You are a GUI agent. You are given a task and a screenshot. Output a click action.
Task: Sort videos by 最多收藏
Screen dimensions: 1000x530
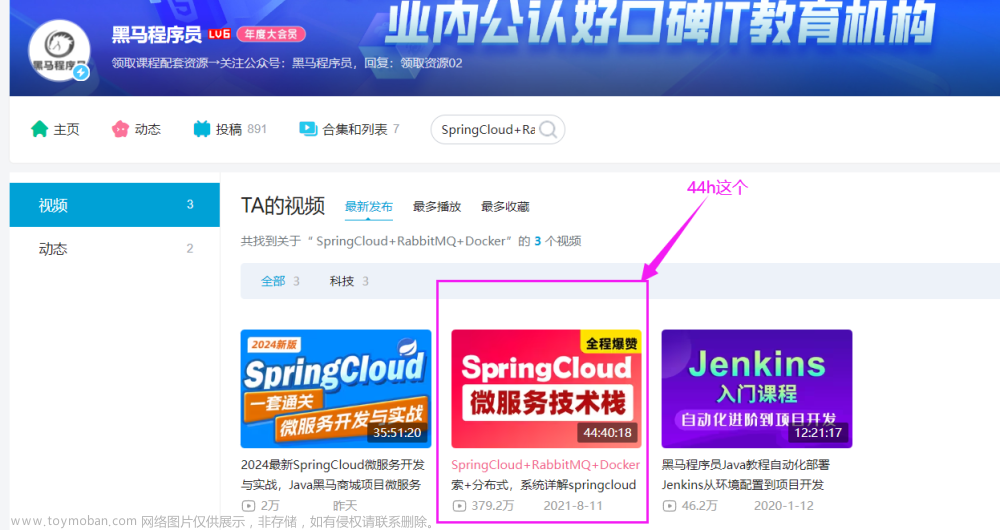(x=505, y=207)
